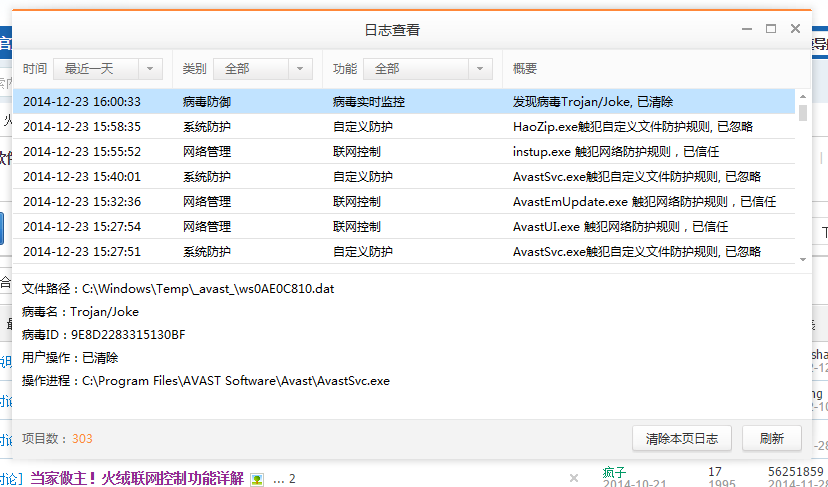The height and width of the screenshot is (487, 828).
Task: Click the log list scrollbar thumb
Action: [x=803, y=113]
